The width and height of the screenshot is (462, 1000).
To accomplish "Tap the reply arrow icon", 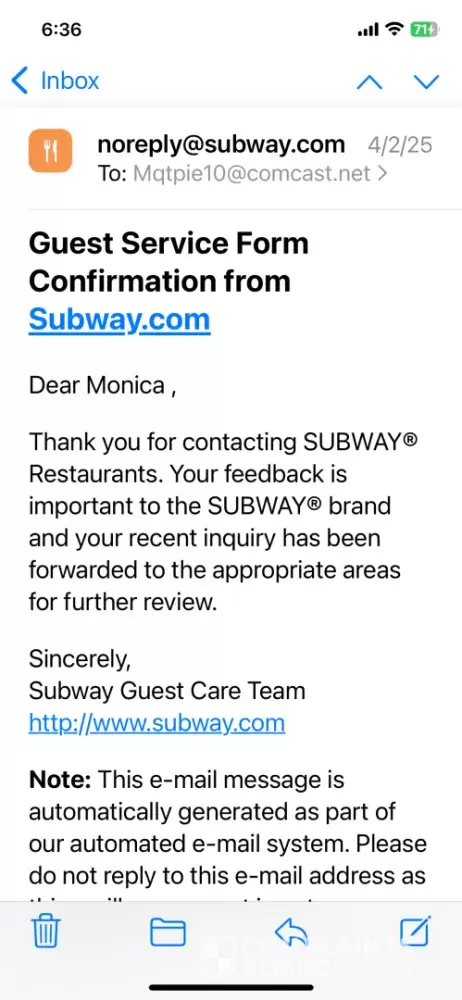I will 291,934.
